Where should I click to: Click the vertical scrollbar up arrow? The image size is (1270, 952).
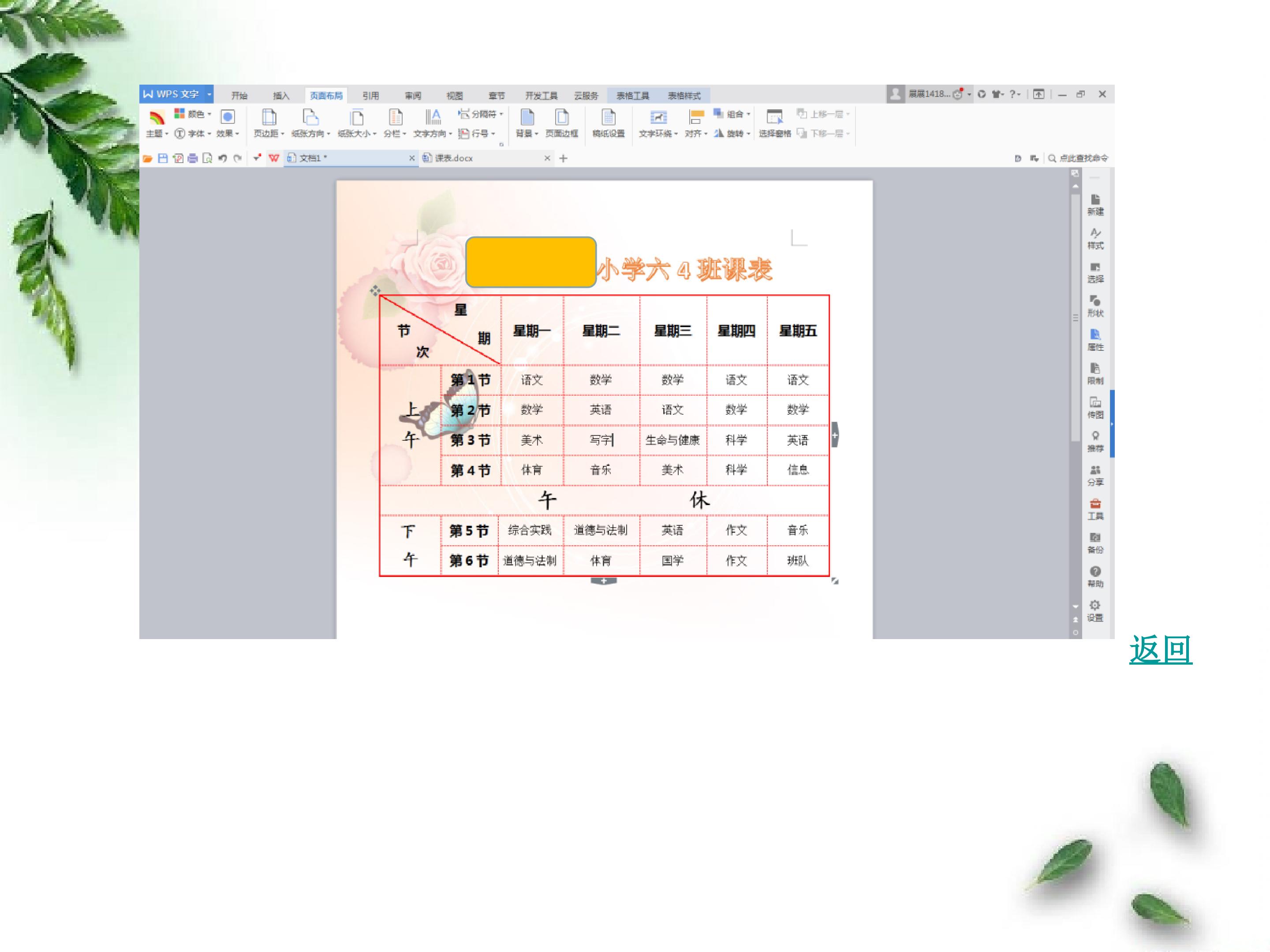pos(1076,186)
